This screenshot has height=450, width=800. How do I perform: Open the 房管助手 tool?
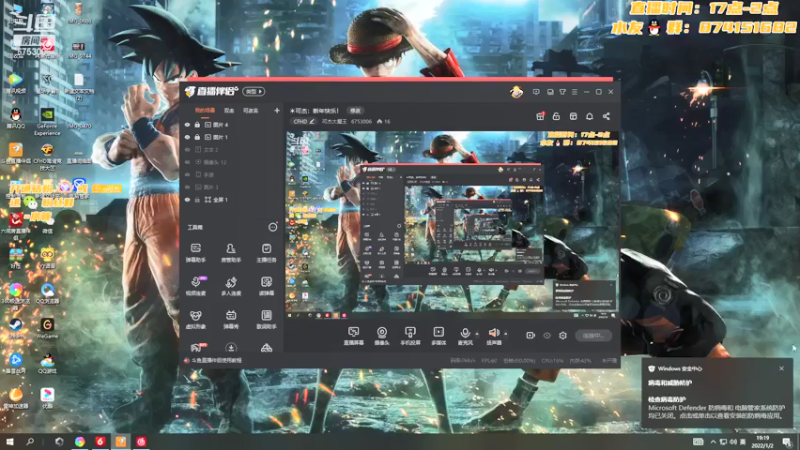tap(231, 253)
